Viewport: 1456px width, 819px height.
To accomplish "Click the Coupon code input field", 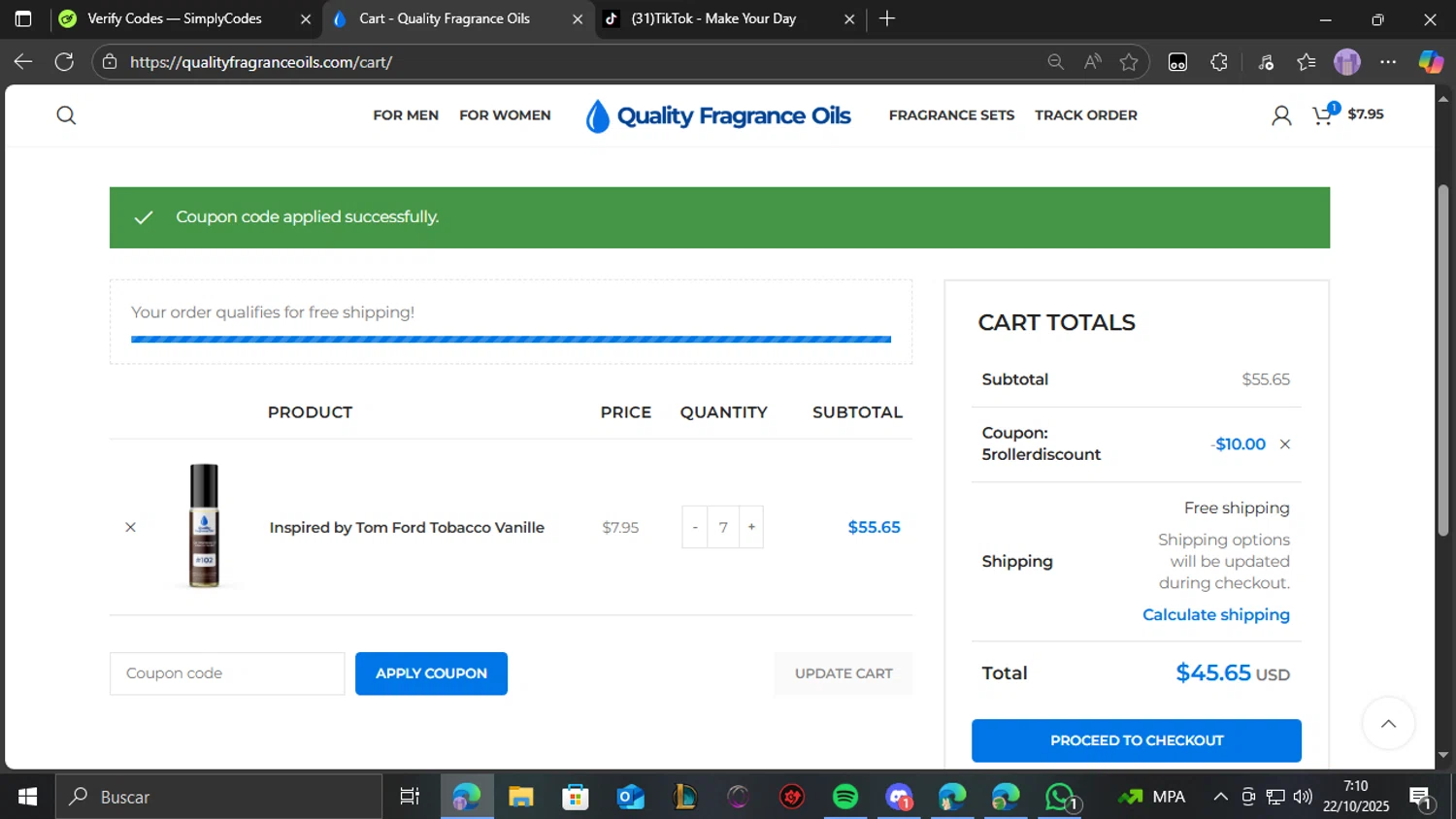I will [x=227, y=673].
